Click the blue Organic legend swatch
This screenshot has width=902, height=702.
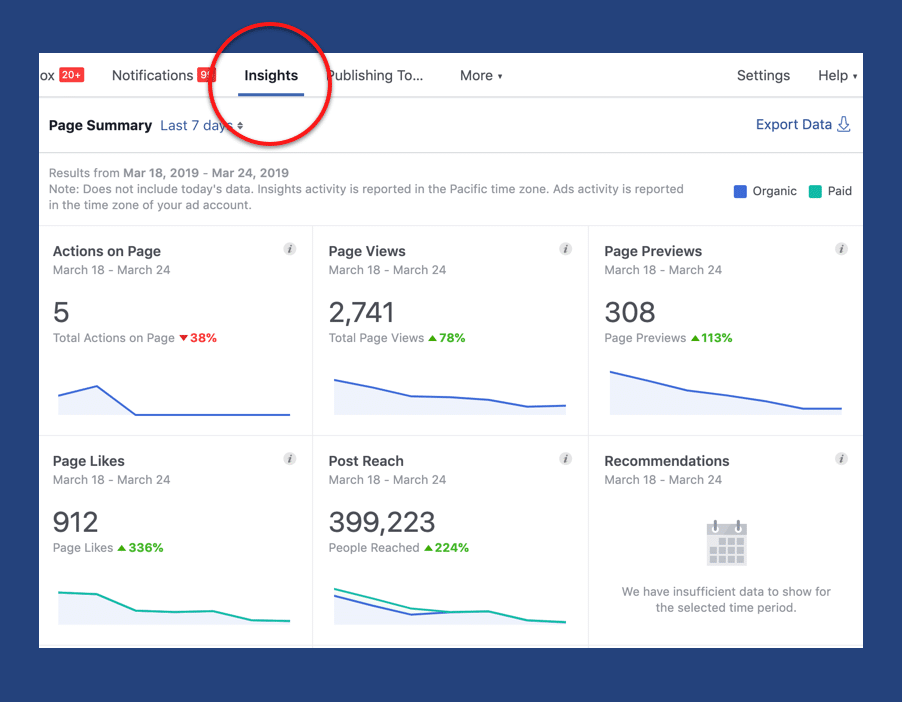tap(740, 191)
